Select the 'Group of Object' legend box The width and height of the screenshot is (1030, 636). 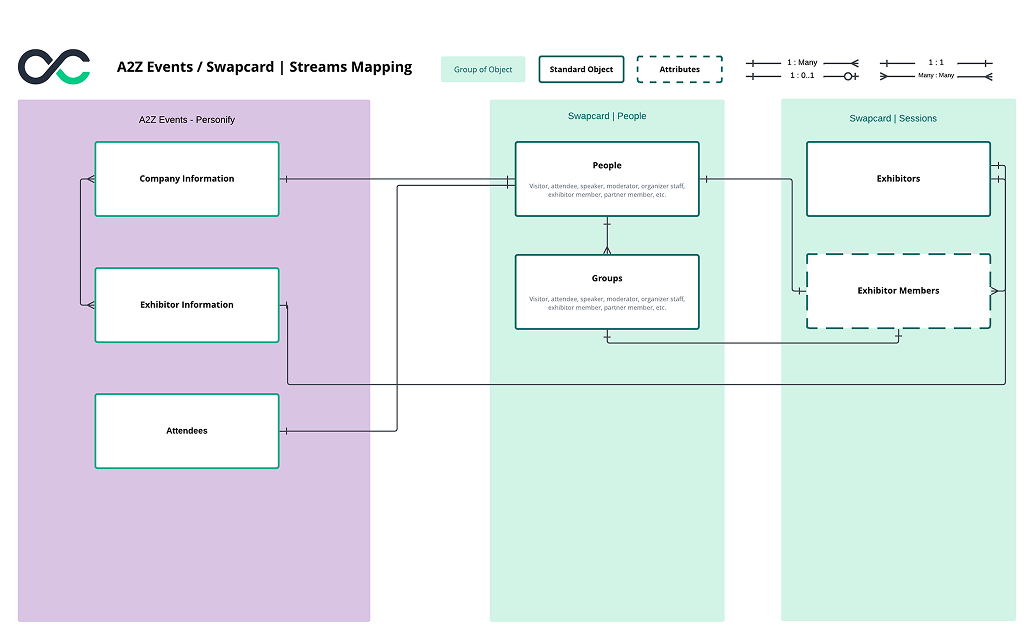(x=483, y=69)
